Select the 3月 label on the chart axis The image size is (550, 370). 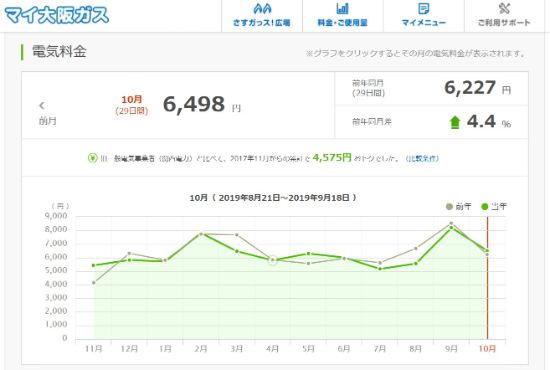coord(237,349)
